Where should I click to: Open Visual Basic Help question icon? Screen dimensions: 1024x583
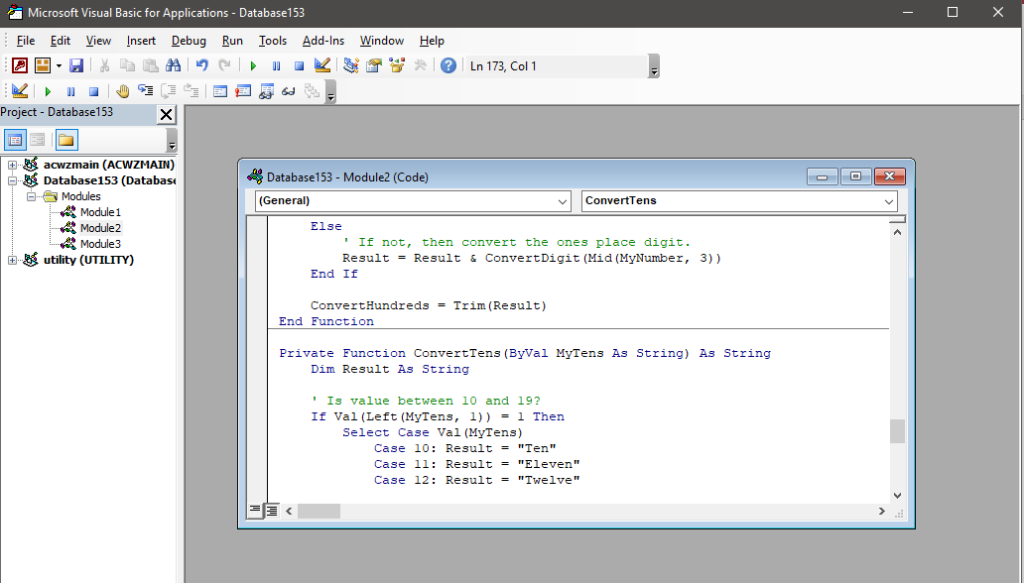tap(448, 65)
